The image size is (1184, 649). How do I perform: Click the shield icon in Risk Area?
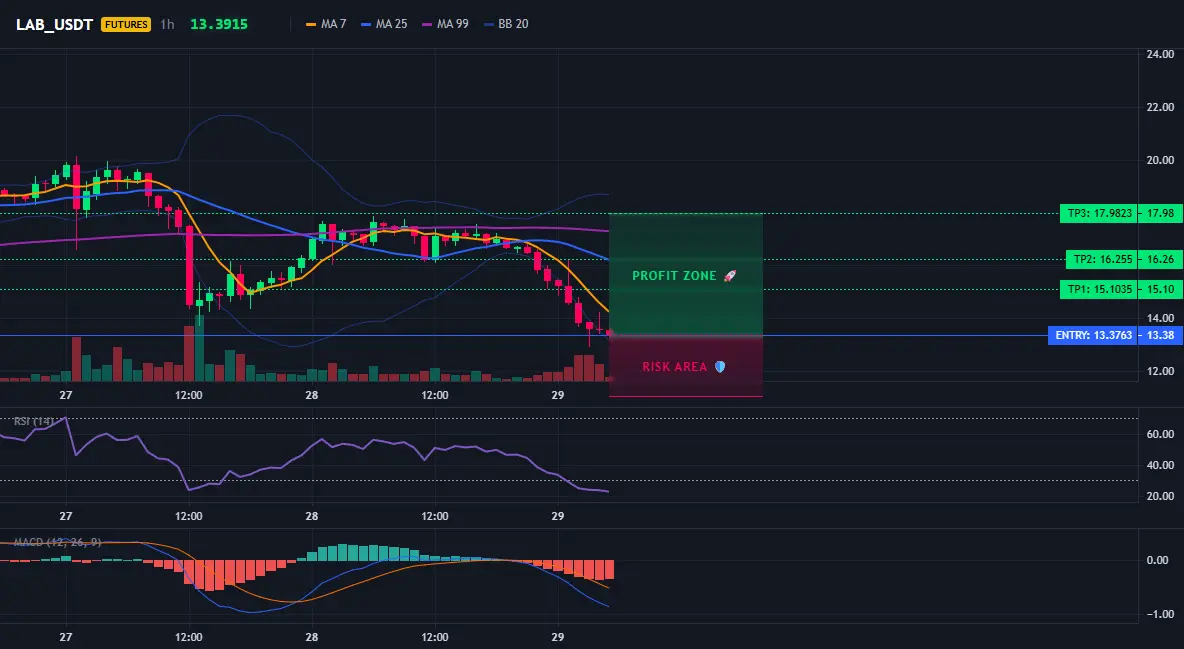tap(720, 366)
